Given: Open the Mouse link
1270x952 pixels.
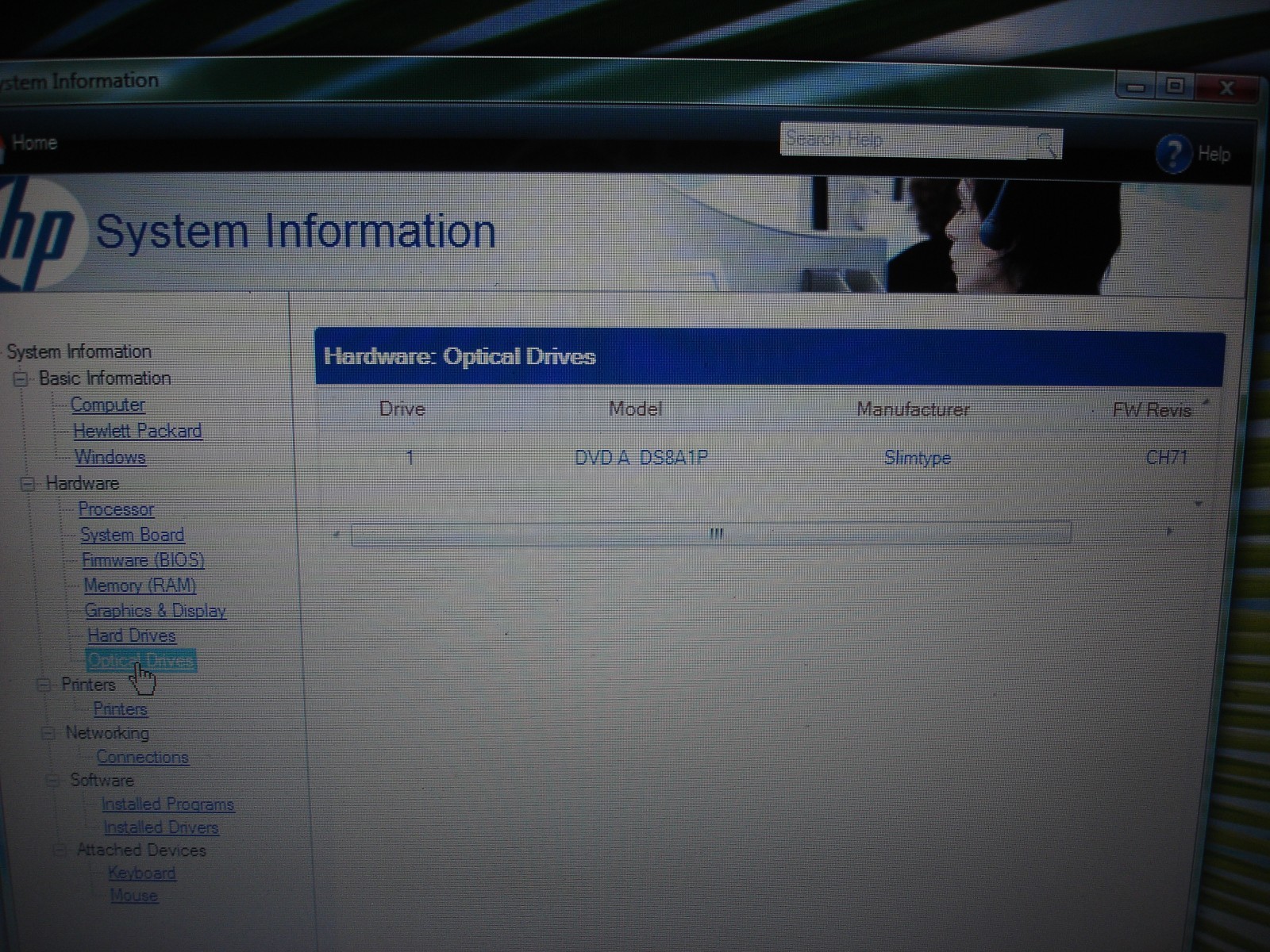Looking at the screenshot, I should (133, 896).
